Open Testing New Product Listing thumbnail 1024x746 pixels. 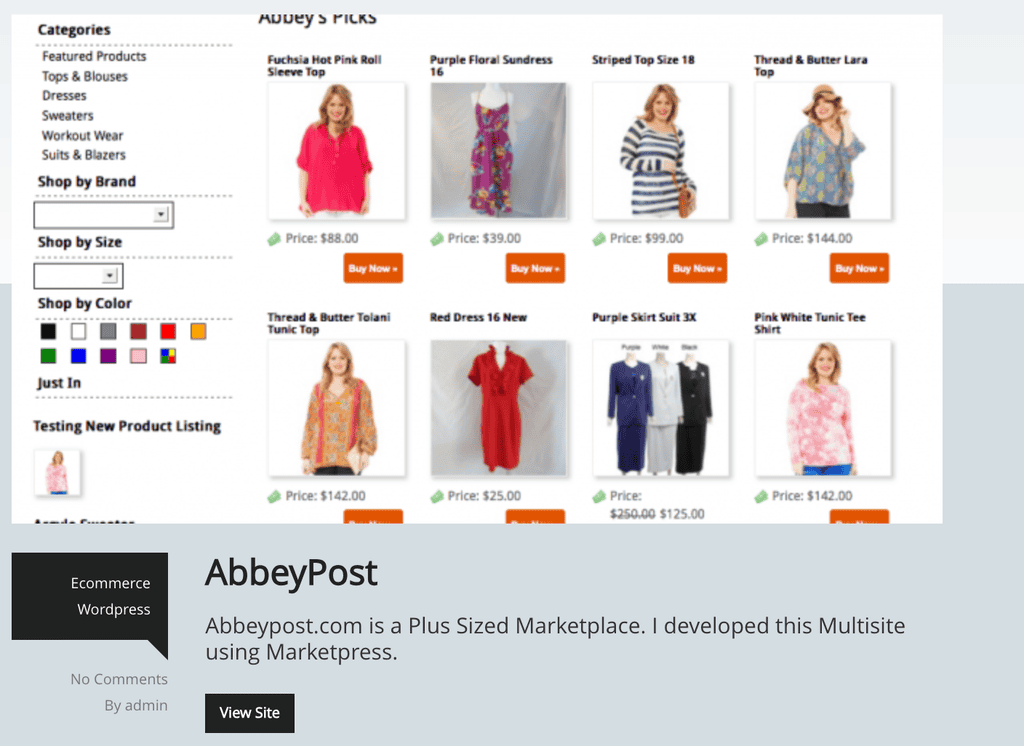(57, 472)
